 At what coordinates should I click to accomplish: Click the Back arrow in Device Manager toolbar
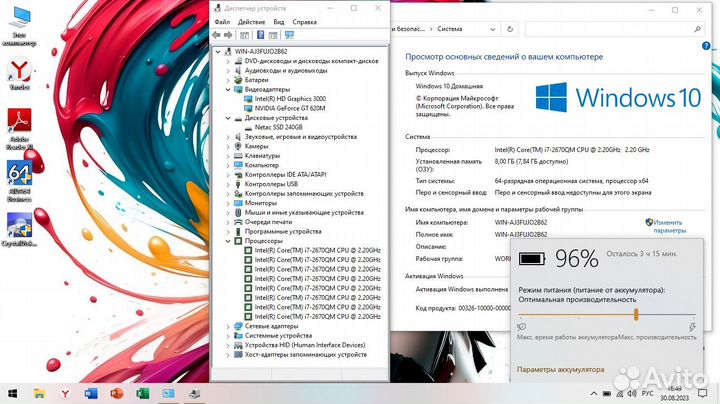tap(217, 35)
